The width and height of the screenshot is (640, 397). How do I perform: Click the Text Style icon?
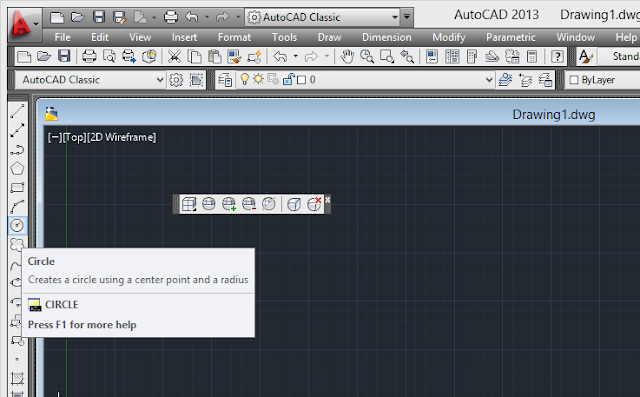(586, 56)
